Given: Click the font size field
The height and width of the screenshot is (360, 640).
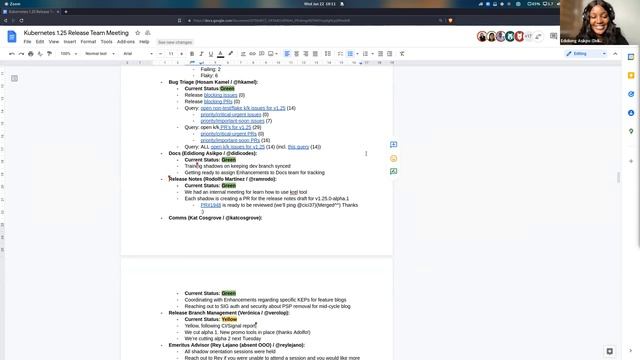Looking at the screenshot, I should [x=171, y=54].
